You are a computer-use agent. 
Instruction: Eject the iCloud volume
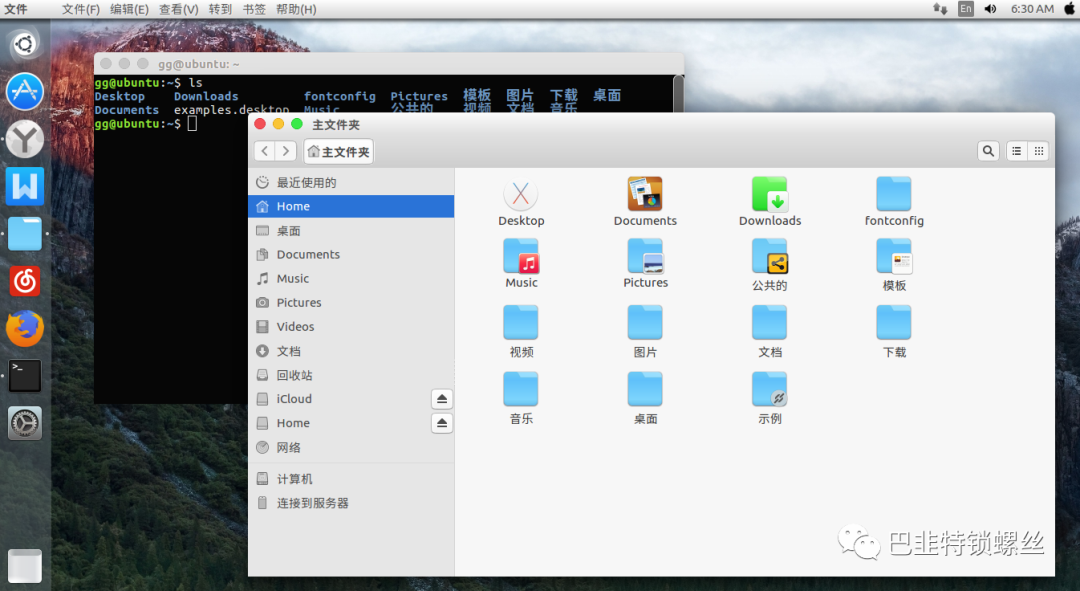(442, 399)
